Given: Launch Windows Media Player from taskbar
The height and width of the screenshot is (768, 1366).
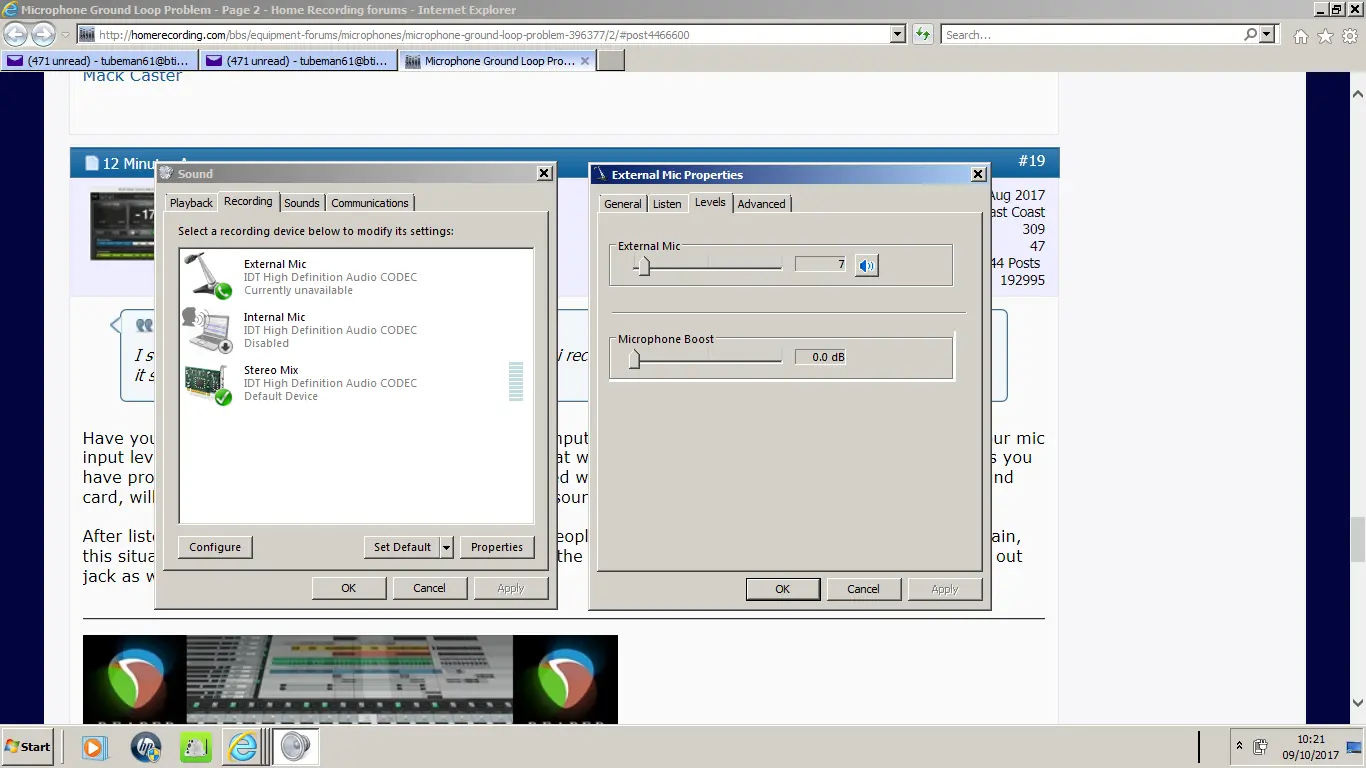Looking at the screenshot, I should coord(93,747).
